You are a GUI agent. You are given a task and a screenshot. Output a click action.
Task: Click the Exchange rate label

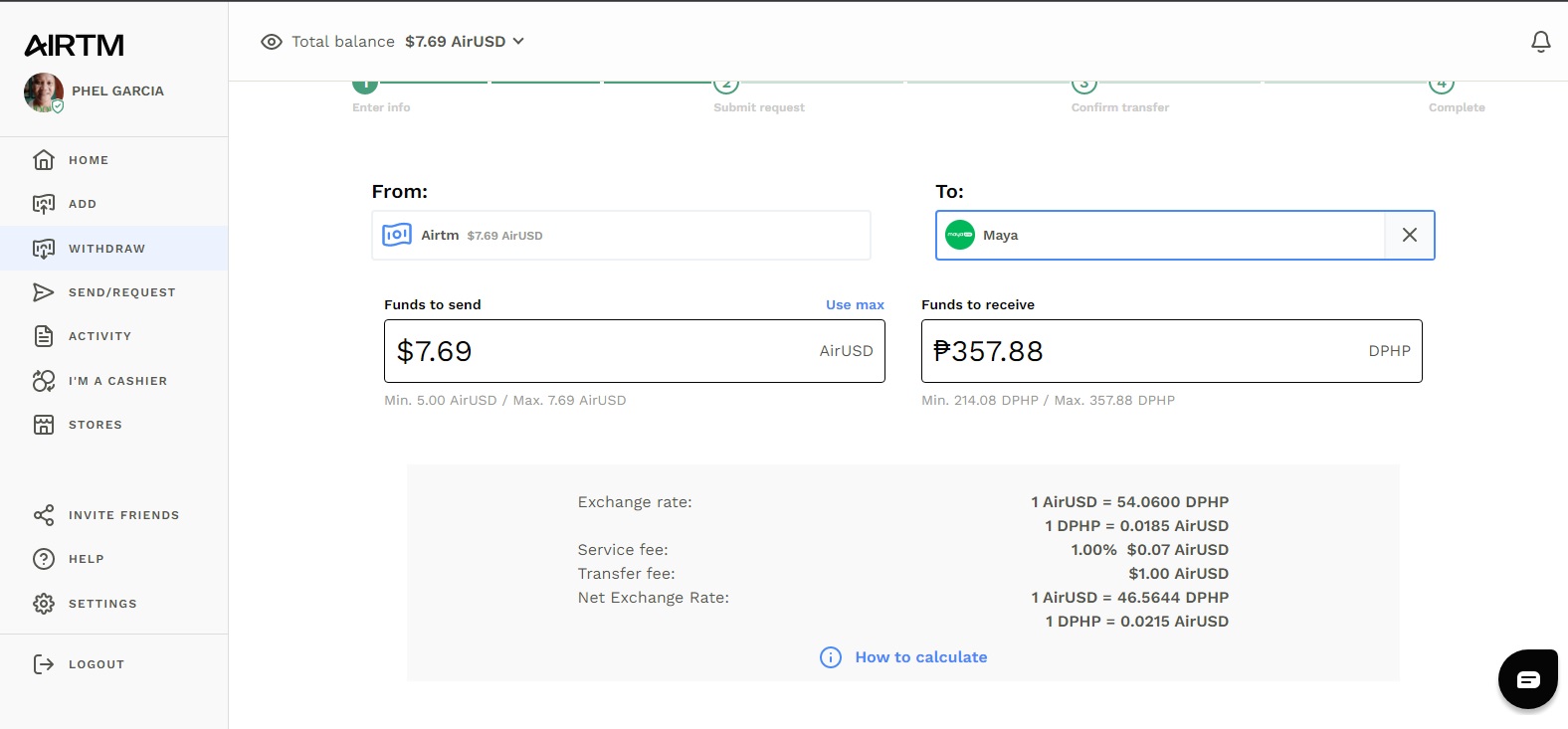(x=635, y=502)
